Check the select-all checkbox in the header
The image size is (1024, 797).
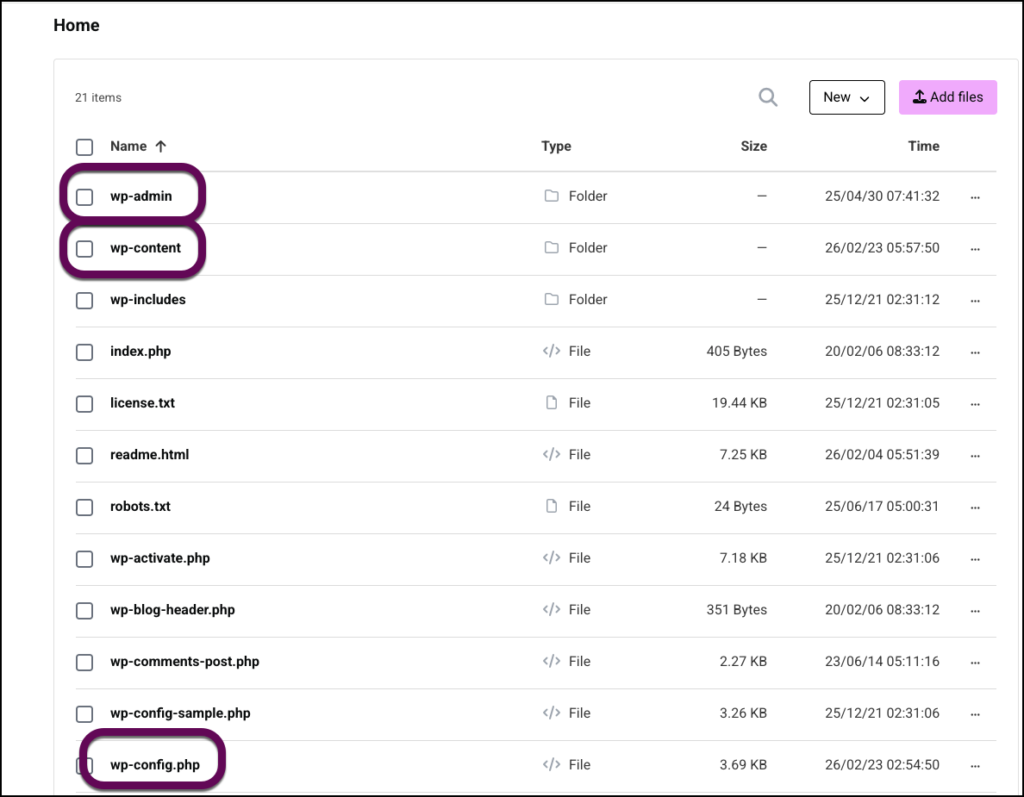click(x=84, y=146)
